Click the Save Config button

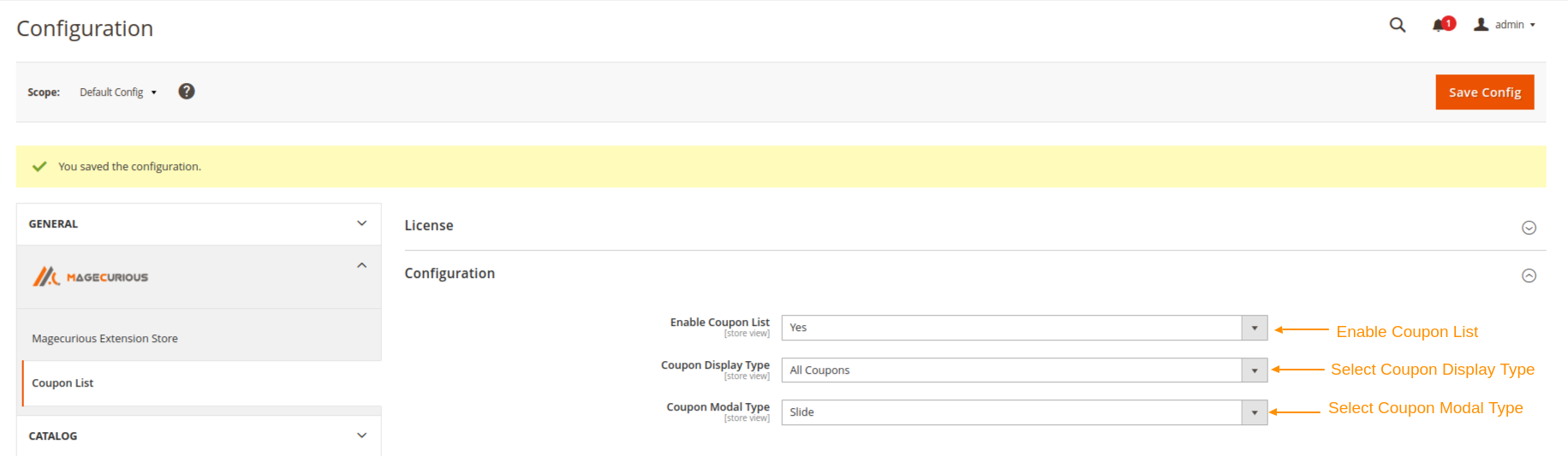click(x=1484, y=92)
